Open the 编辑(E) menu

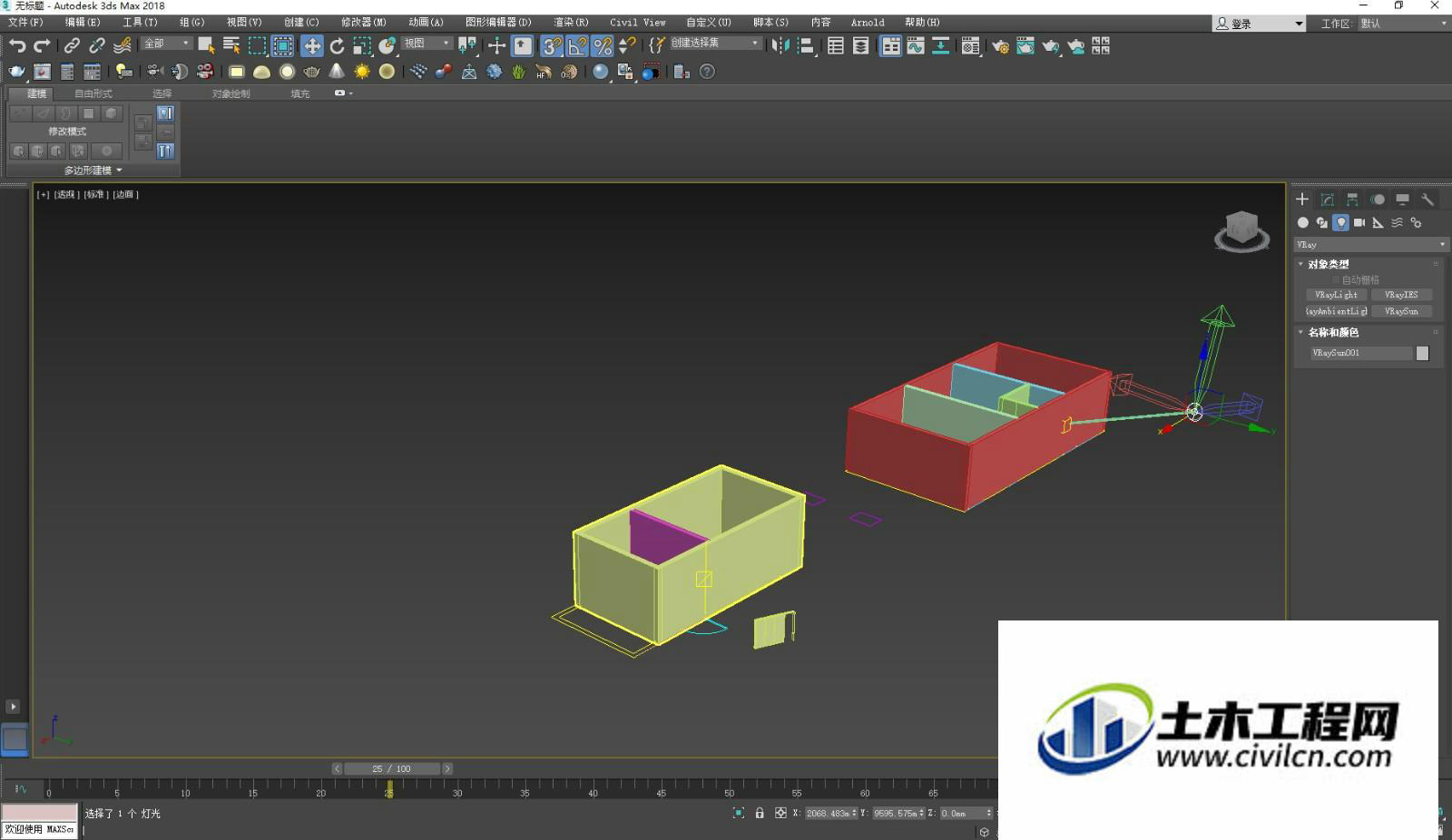[83, 22]
